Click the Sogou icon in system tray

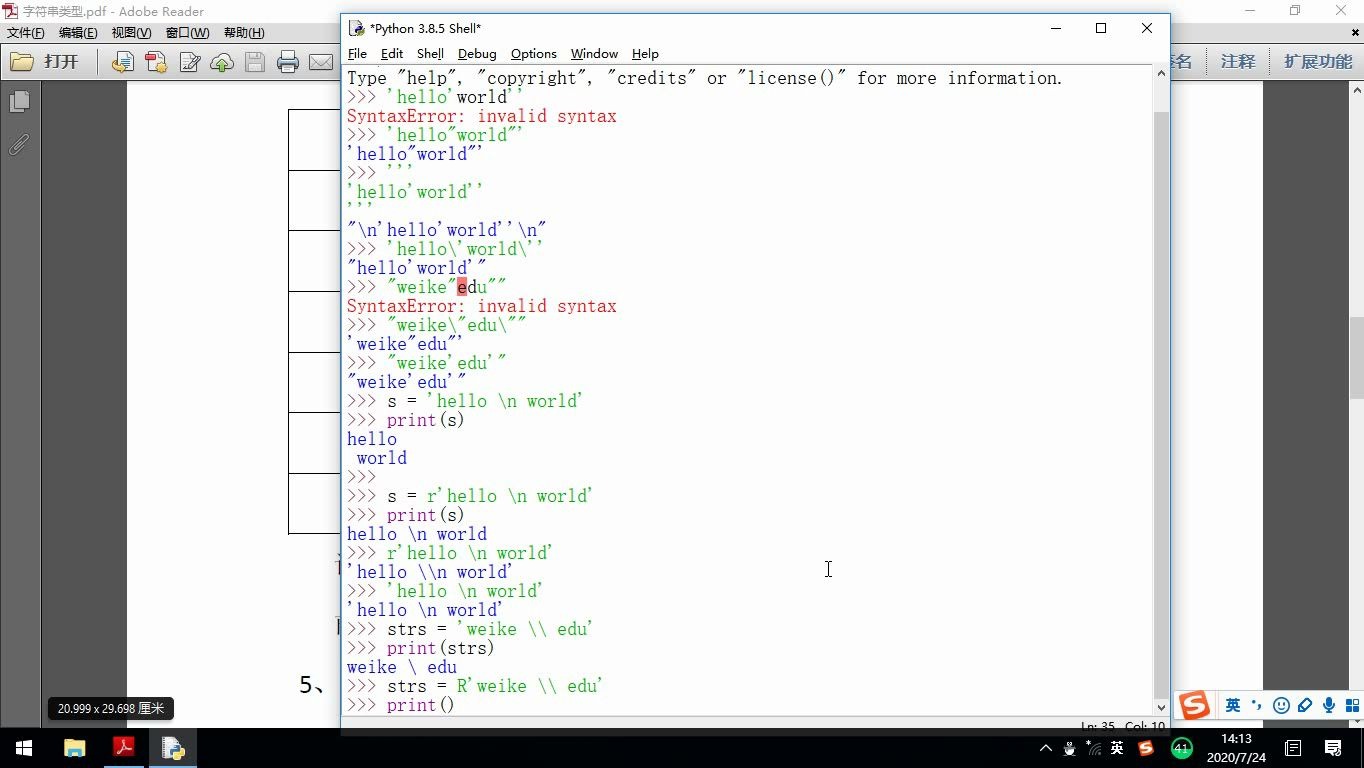pyautogui.click(x=1146, y=748)
